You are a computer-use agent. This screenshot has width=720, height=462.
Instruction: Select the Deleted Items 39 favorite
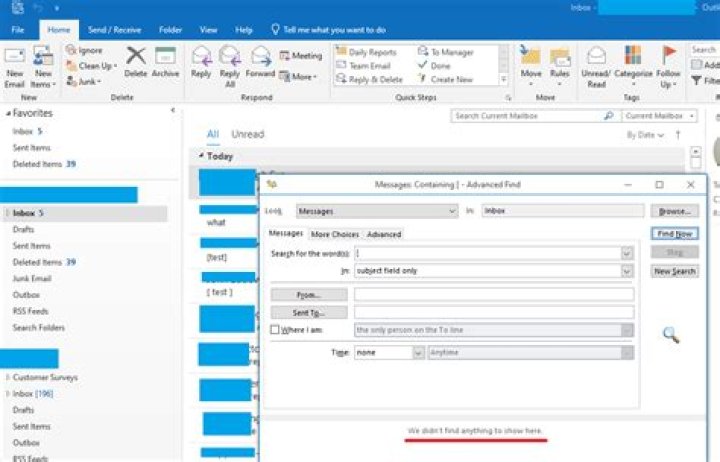(x=44, y=164)
